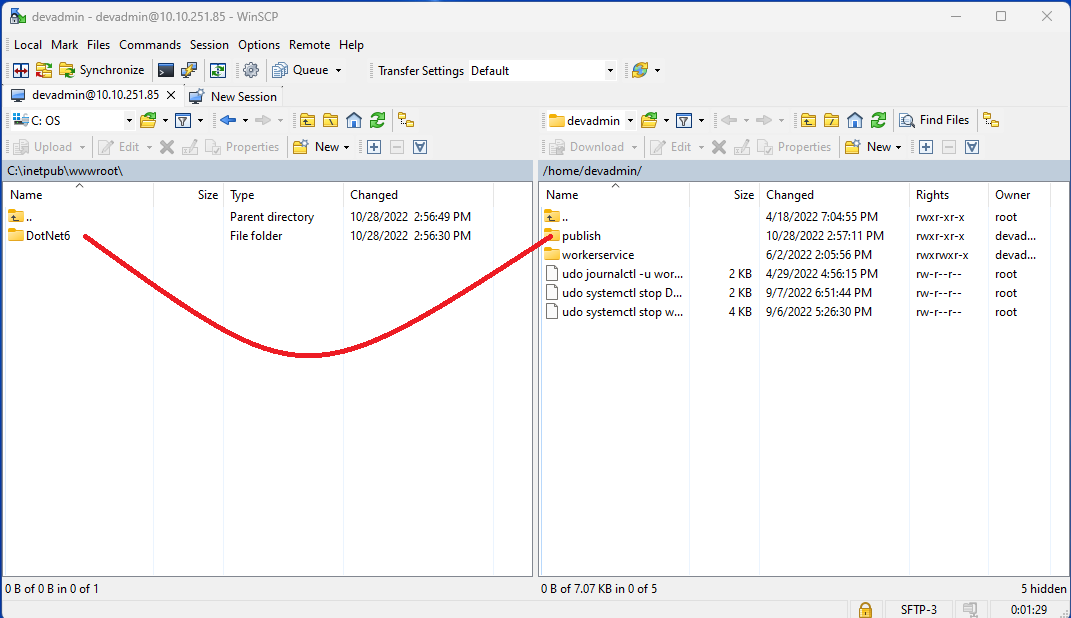Viewport: 1071px width, 618px height.
Task: Select the workerservice folder in remote panel
Action: point(589,255)
